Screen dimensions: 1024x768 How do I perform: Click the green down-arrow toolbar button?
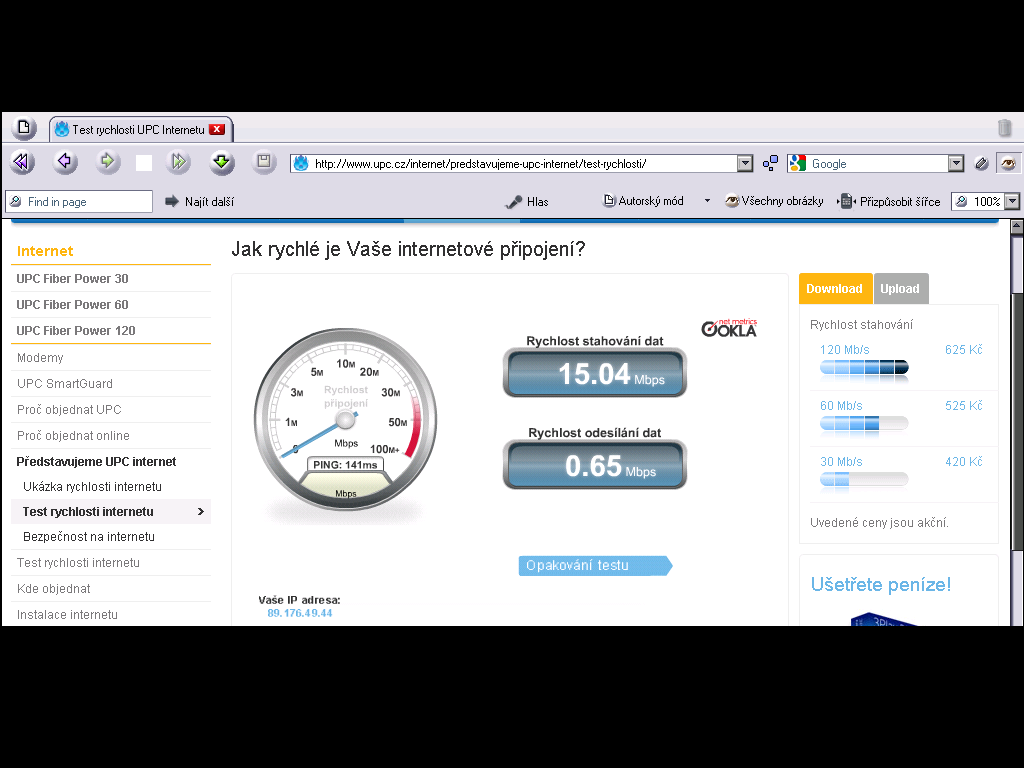[x=222, y=162]
